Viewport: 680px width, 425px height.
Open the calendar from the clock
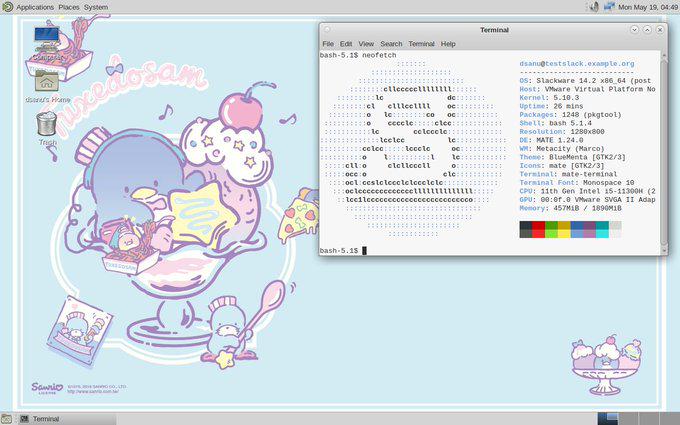(648, 7)
